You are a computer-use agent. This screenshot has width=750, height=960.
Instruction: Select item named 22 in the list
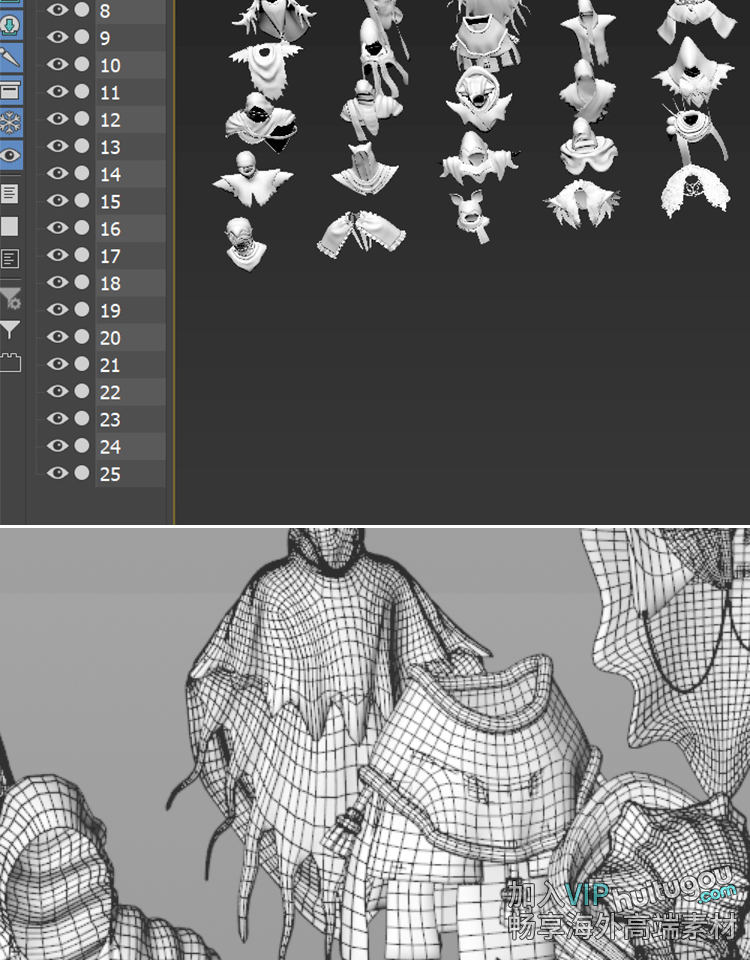tap(130, 392)
